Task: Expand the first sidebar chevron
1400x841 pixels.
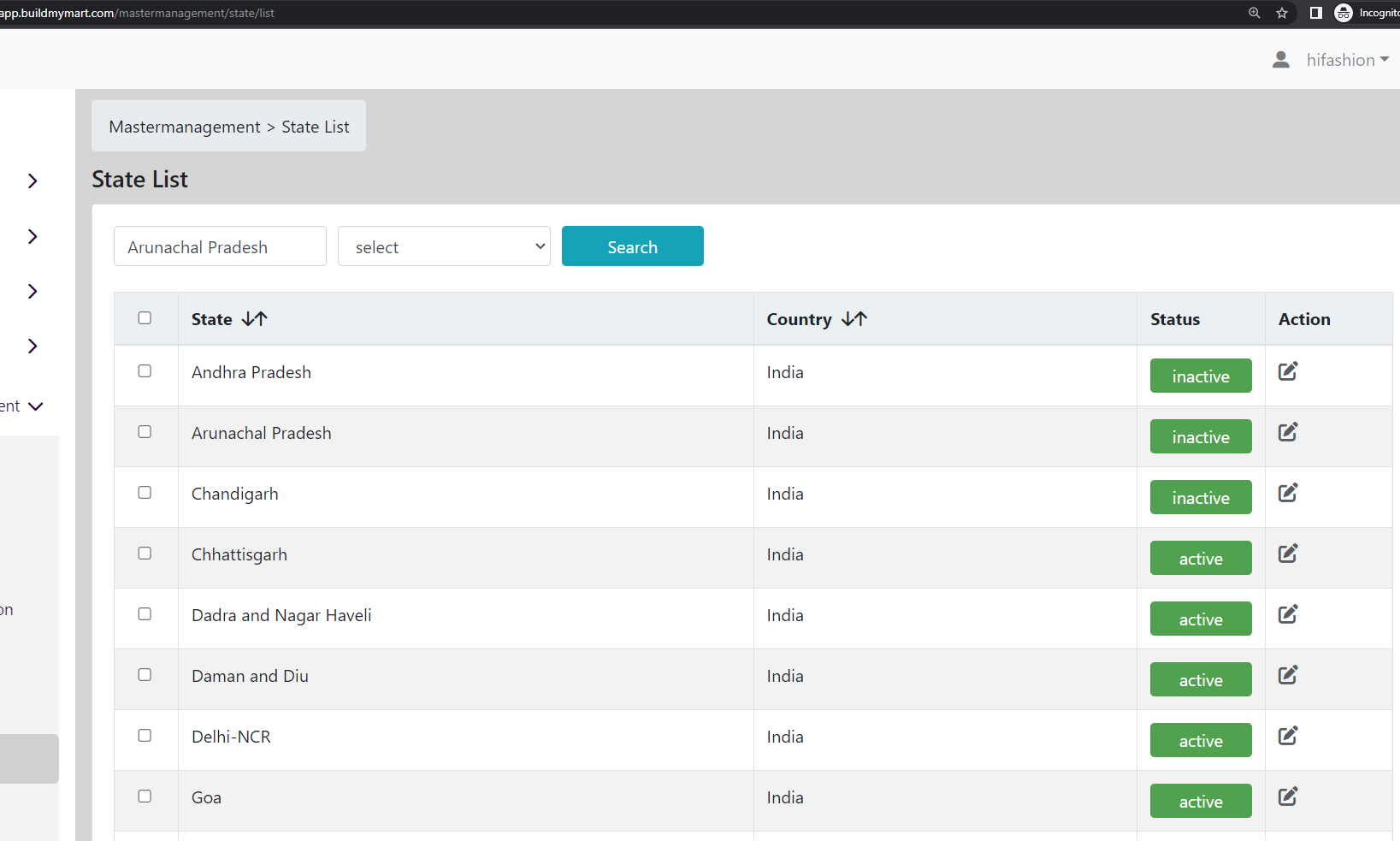Action: (32, 181)
